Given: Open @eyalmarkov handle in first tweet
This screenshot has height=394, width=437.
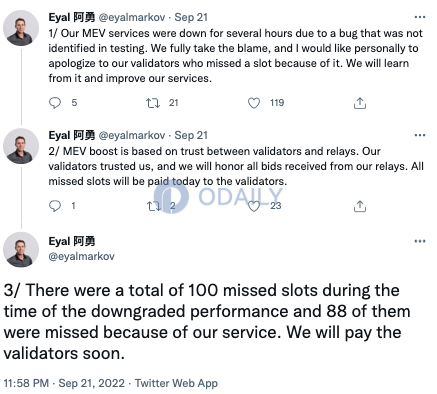Looking at the screenshot, I should pyautogui.click(x=132, y=17).
